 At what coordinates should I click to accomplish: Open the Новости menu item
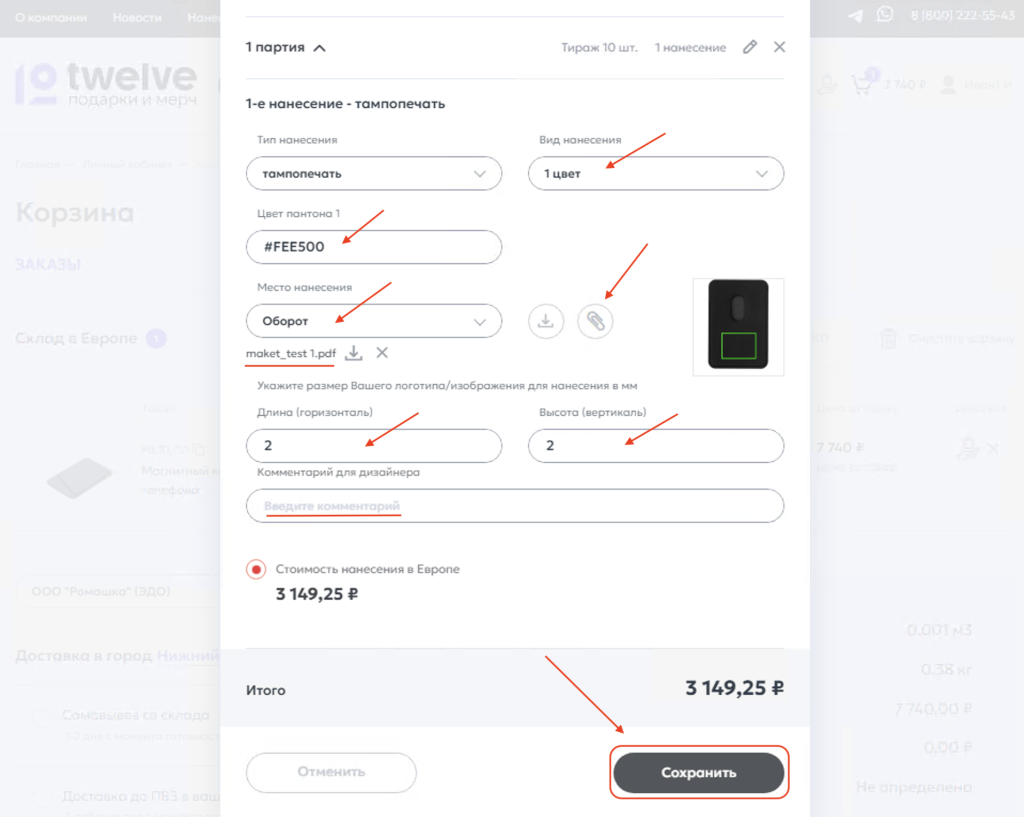click(x=137, y=18)
